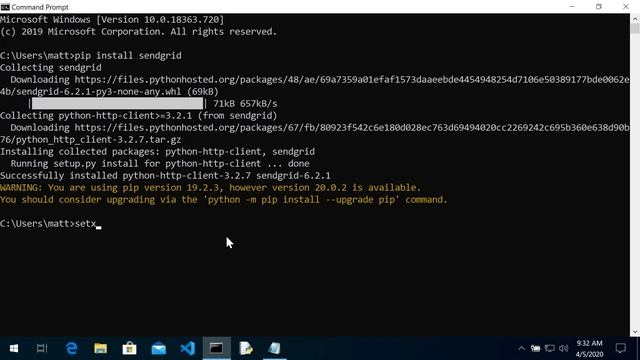Screen dimensions: 640x360
Task: Click the yellow pip version WARNING line
Action: [x=210, y=188]
